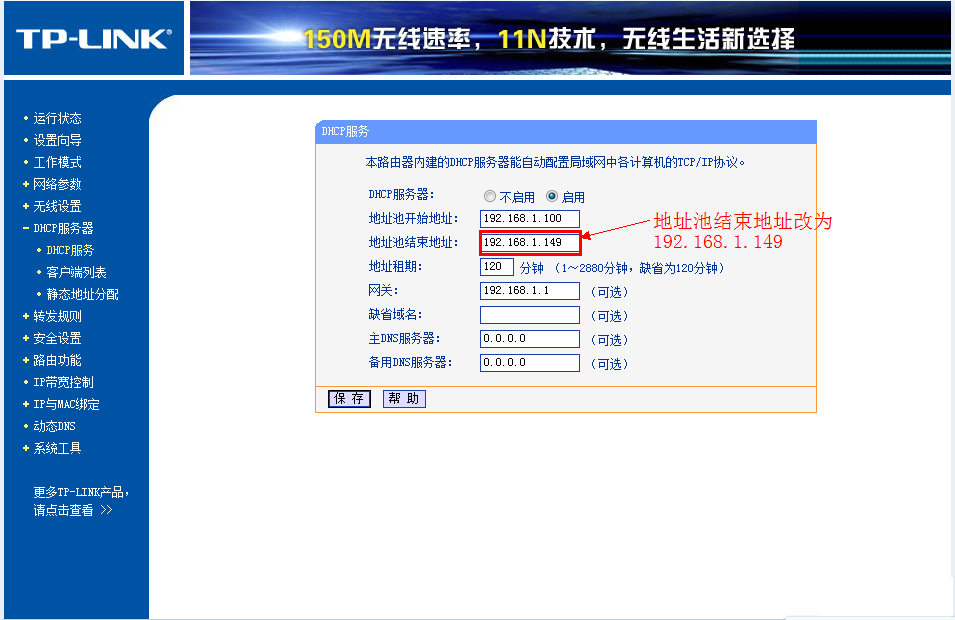Open the 客户端列表 submenu item
The width and height of the screenshot is (955, 620).
tap(76, 272)
